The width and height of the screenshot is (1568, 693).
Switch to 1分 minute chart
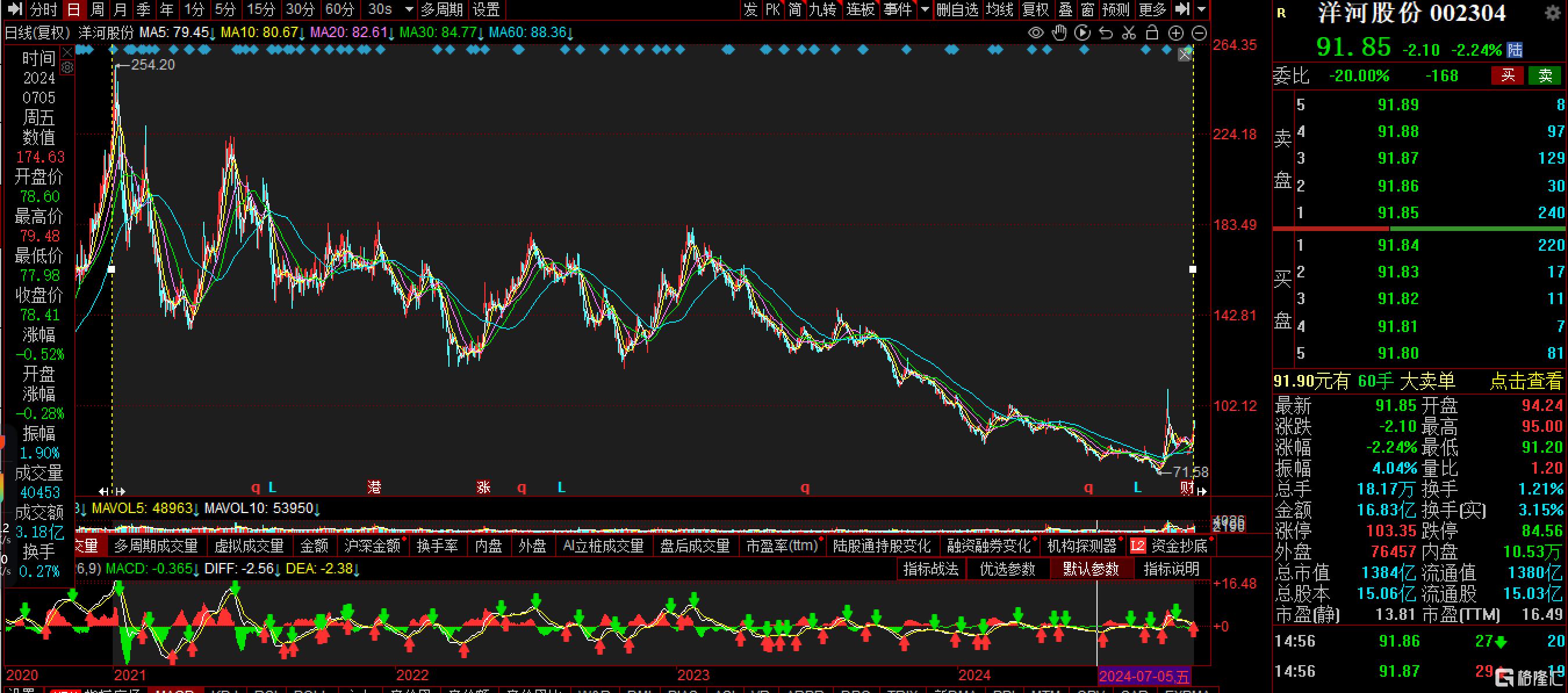194,9
